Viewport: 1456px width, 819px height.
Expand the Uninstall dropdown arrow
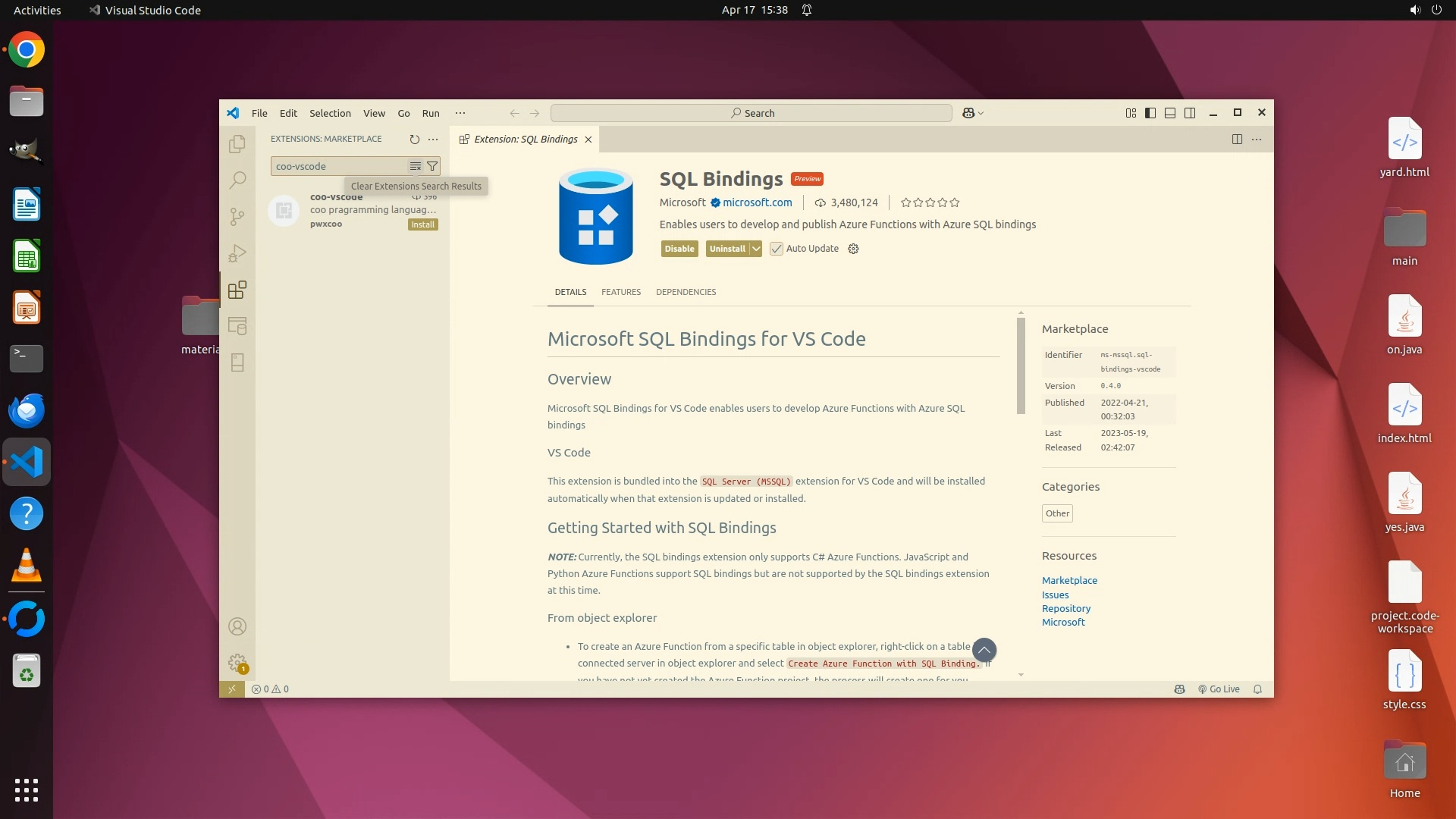pos(756,249)
